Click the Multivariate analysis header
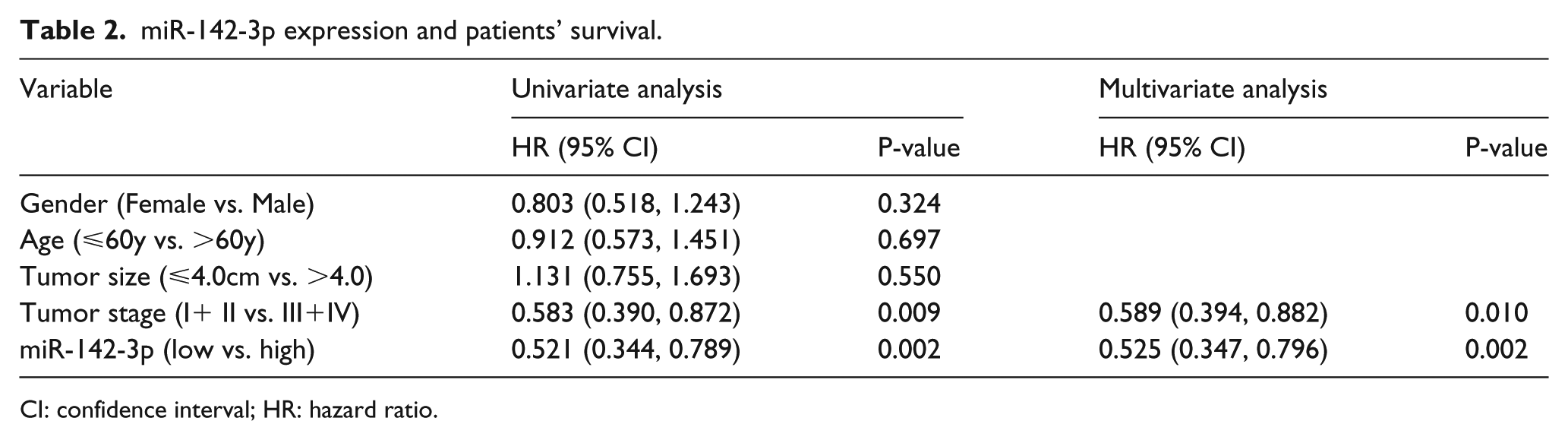 click(x=1213, y=90)
